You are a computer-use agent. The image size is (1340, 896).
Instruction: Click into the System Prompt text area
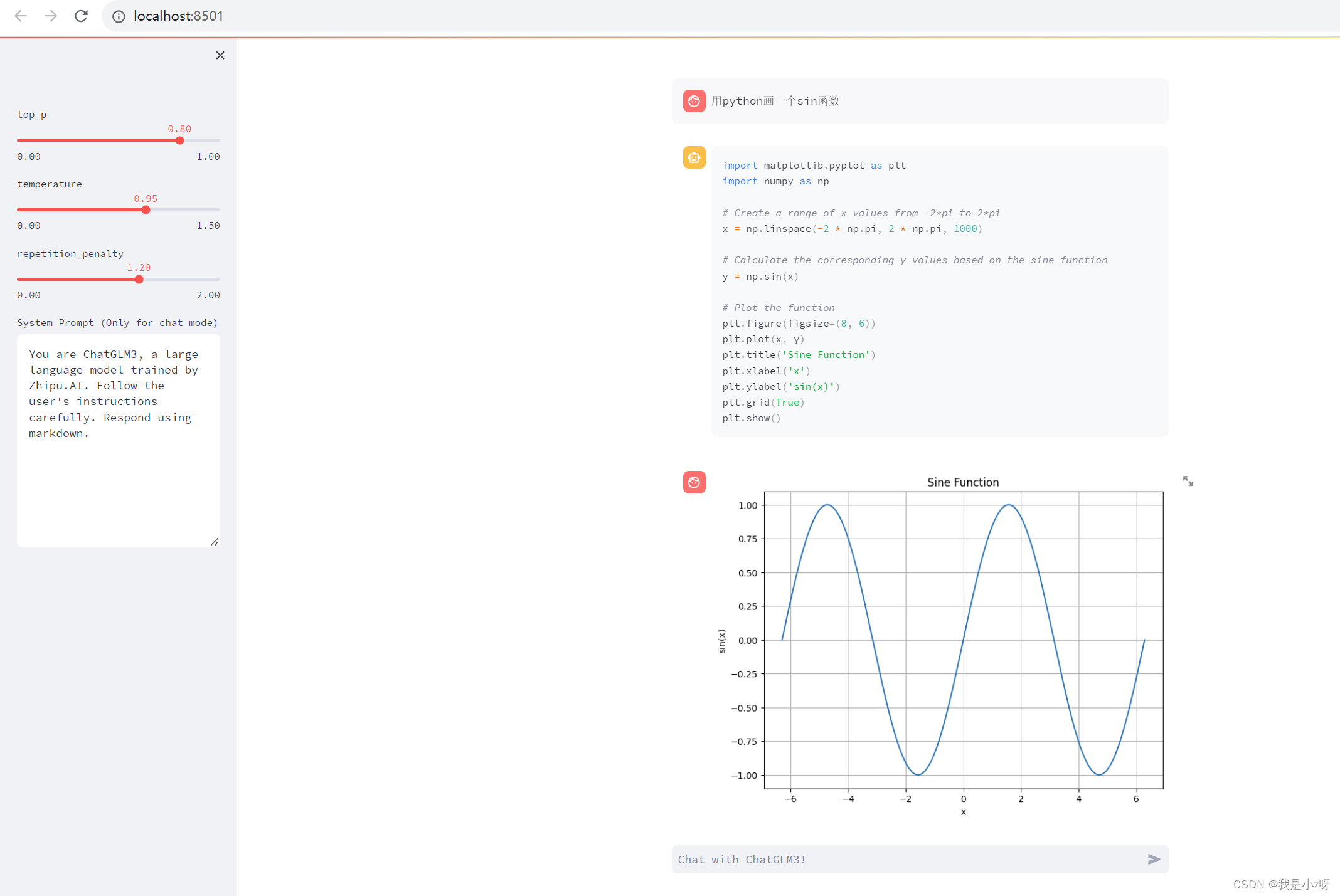pos(119,440)
